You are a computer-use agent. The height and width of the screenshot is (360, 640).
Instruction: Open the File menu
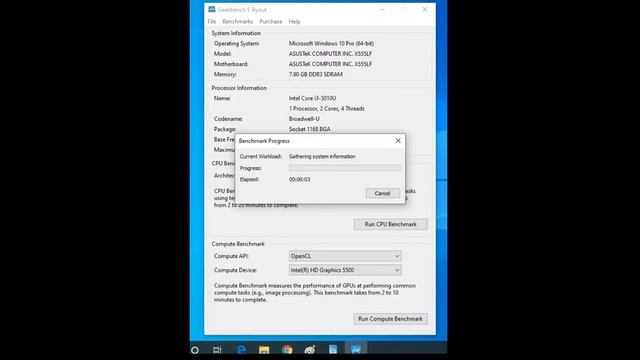211,22
